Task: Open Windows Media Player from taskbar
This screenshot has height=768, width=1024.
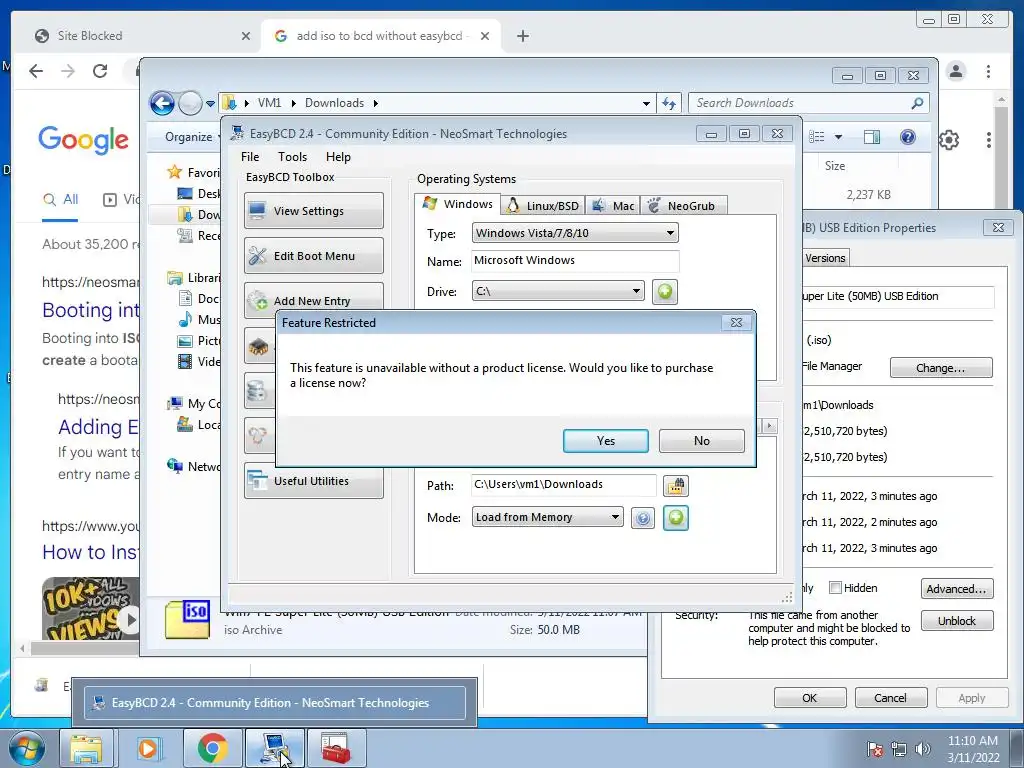Action: (x=148, y=748)
